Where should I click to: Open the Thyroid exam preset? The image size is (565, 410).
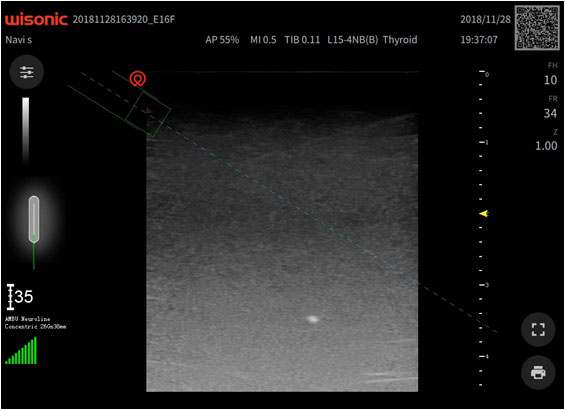pyautogui.click(x=400, y=40)
